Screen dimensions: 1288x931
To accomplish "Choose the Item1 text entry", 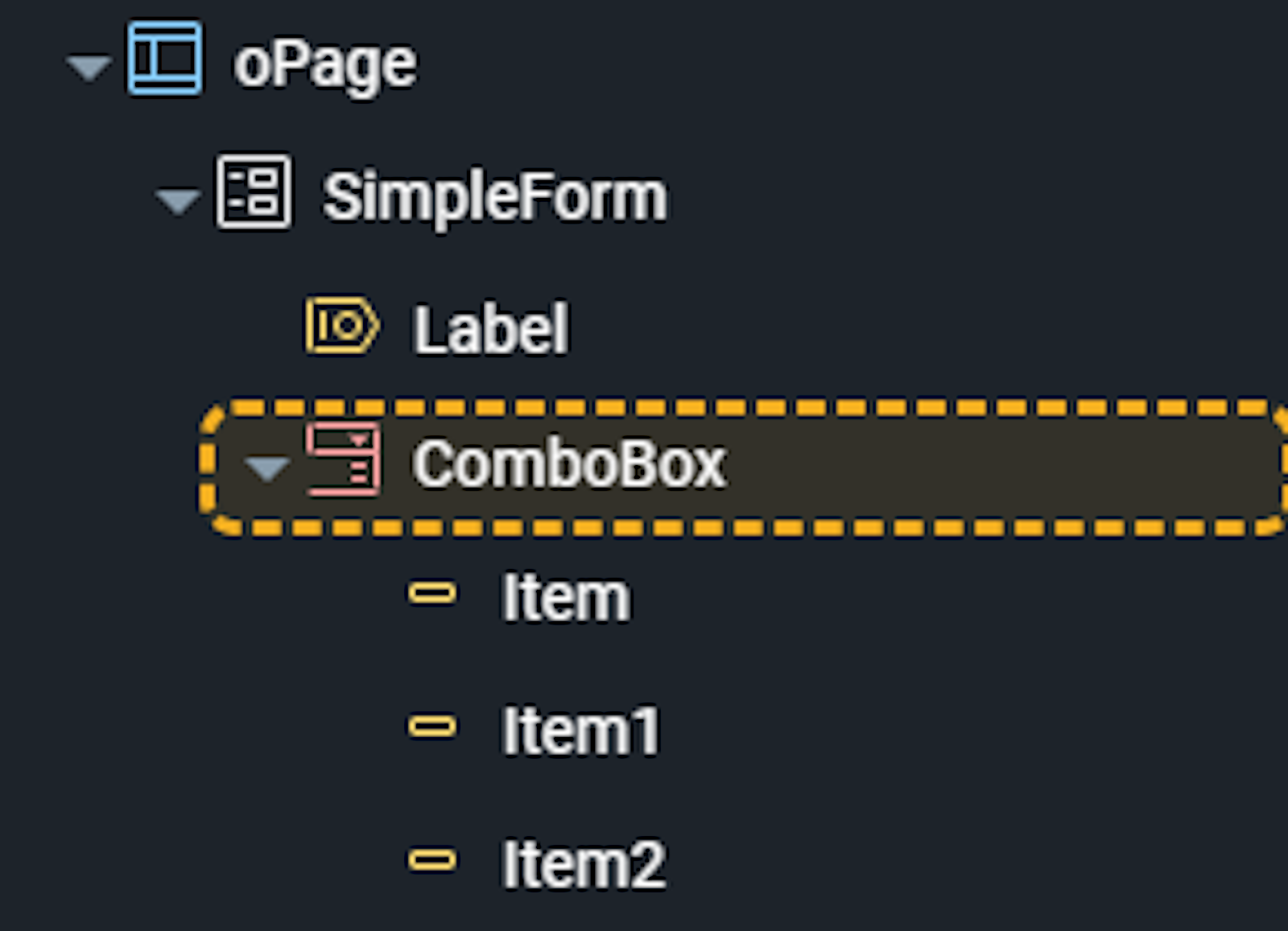I will pos(580,731).
